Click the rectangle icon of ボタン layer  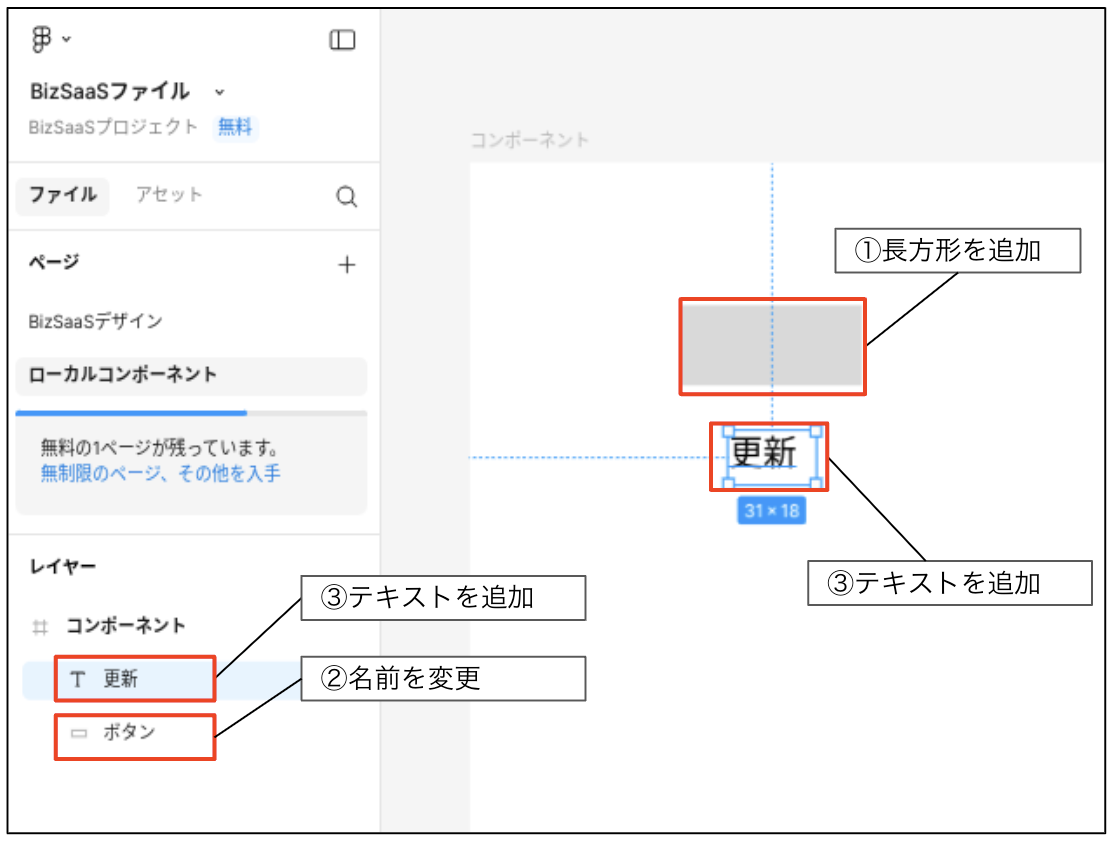[79, 733]
